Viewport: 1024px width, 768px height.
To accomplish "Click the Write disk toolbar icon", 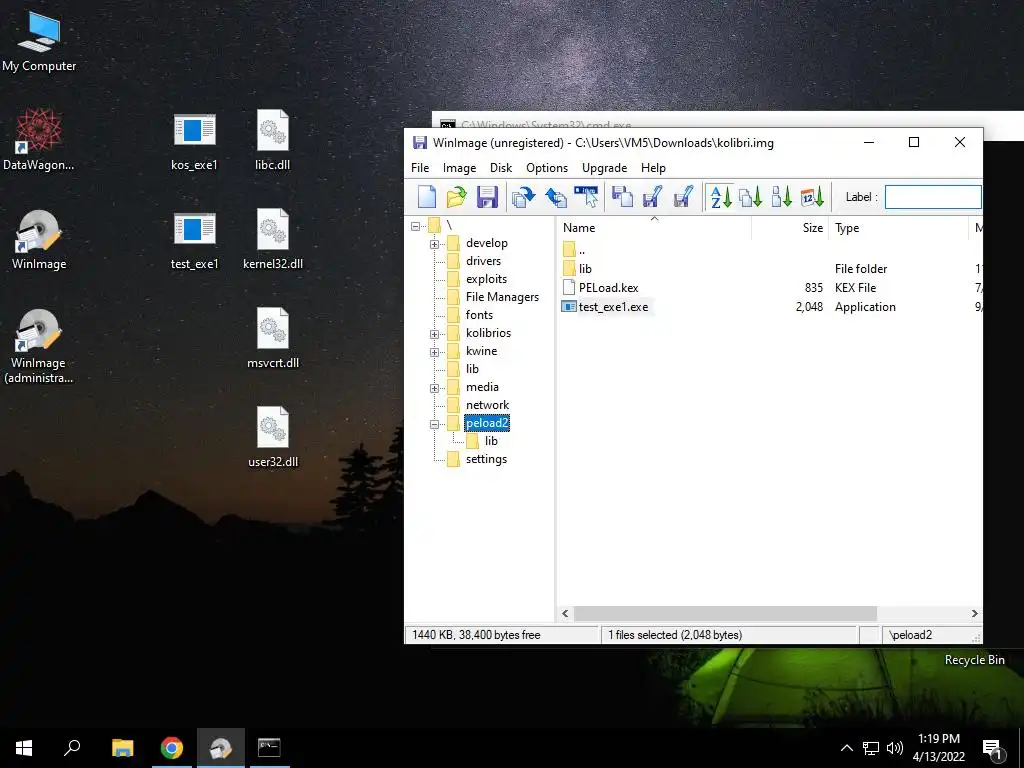I will (652, 197).
